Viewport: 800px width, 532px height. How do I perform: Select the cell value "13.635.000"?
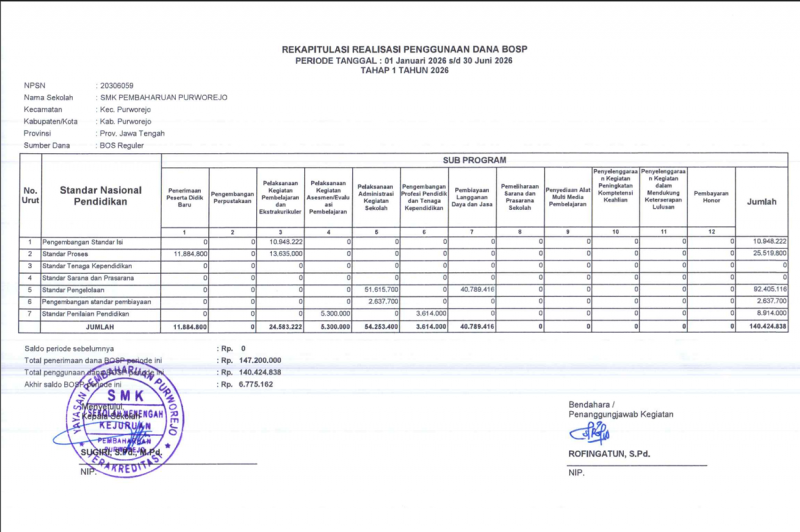coord(286,254)
